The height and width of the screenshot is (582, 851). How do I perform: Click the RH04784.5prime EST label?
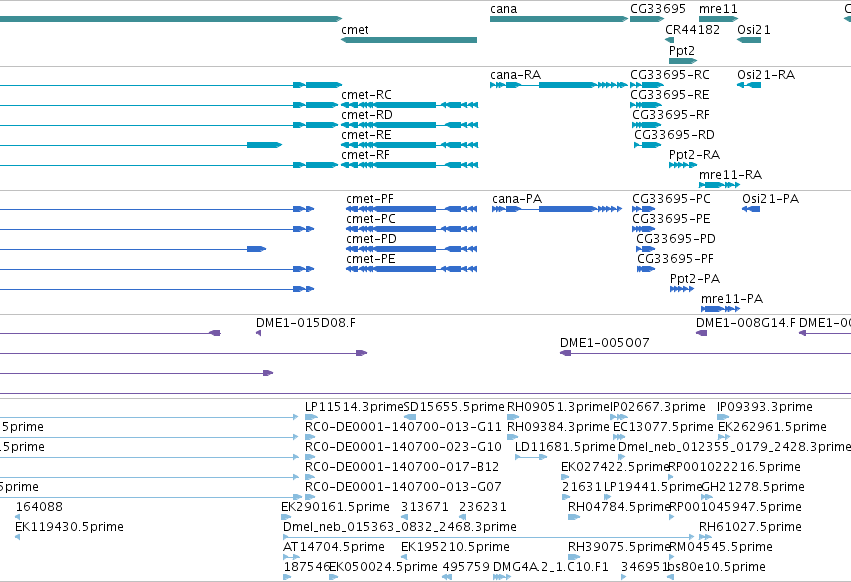[x=619, y=507]
